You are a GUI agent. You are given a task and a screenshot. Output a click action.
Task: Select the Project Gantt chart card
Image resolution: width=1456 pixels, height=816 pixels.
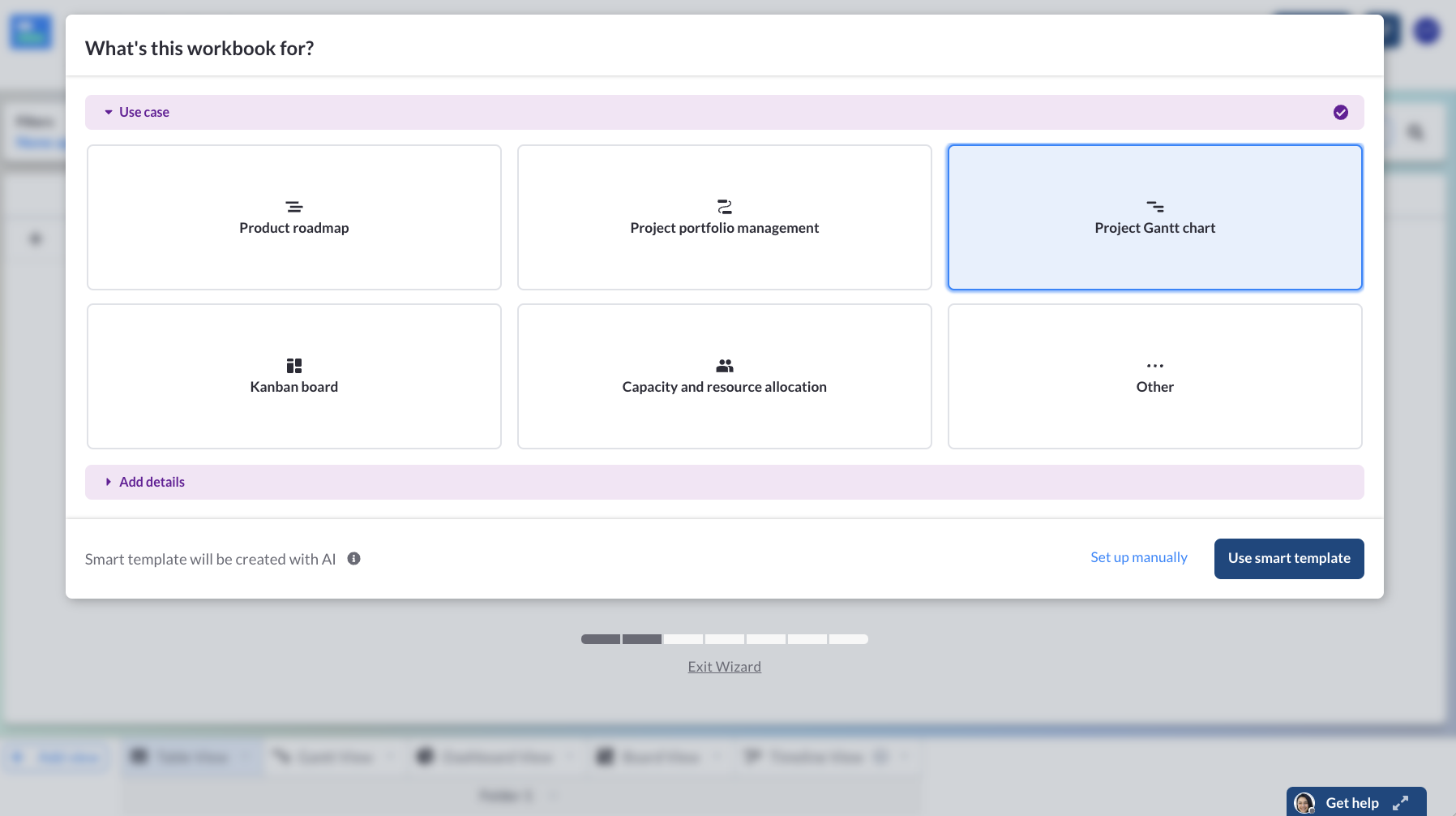(1155, 217)
